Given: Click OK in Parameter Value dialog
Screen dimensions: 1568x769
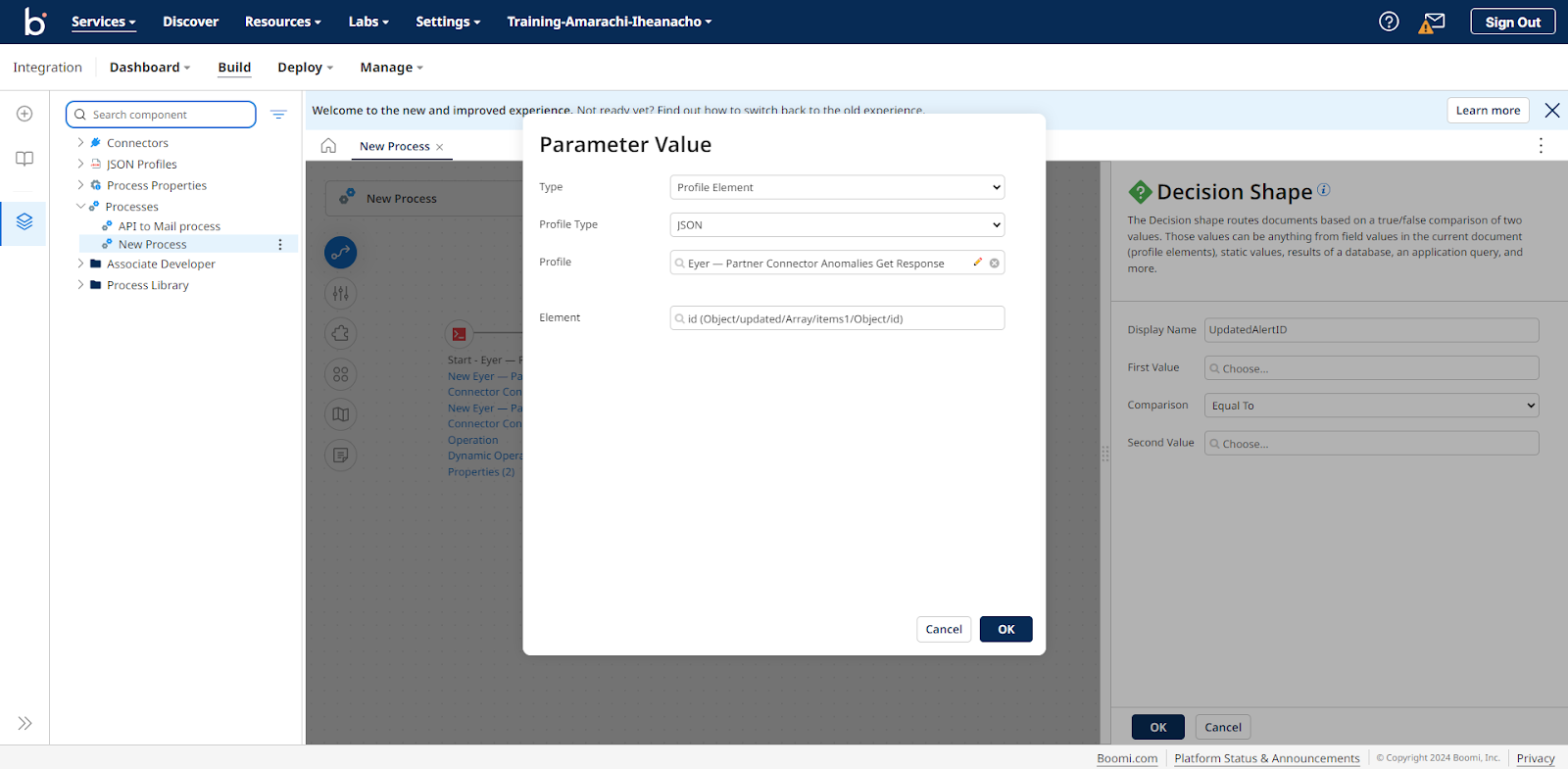Looking at the screenshot, I should 1005,629.
